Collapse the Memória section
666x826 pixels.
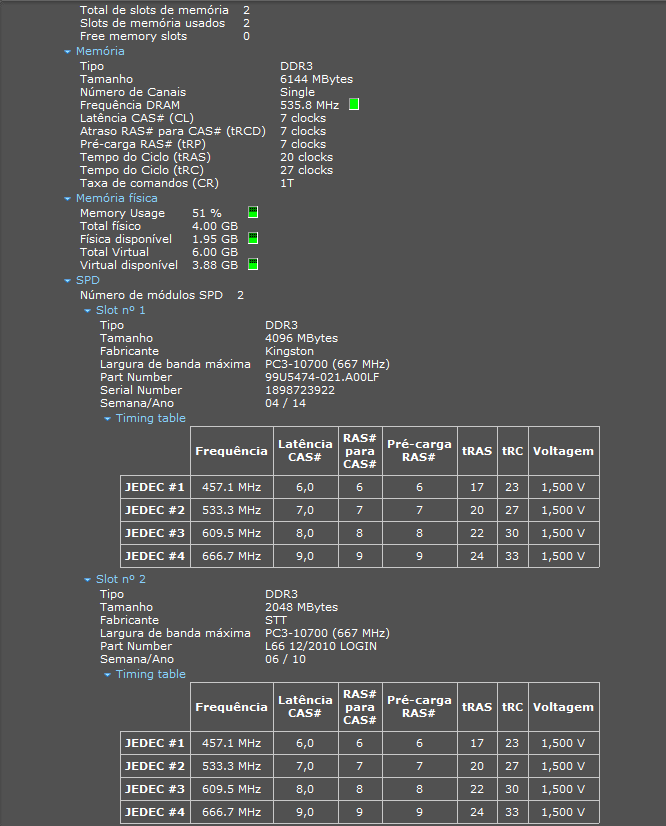(67, 52)
